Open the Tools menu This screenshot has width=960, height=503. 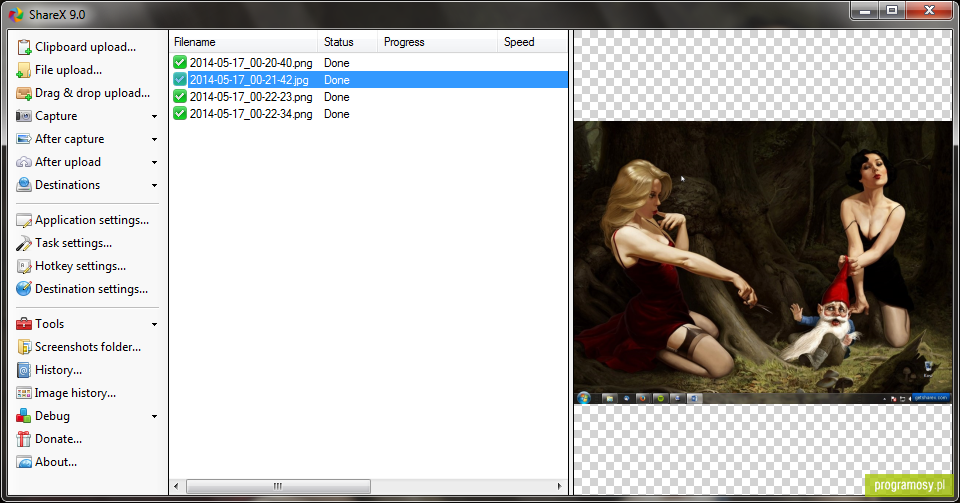click(x=50, y=324)
